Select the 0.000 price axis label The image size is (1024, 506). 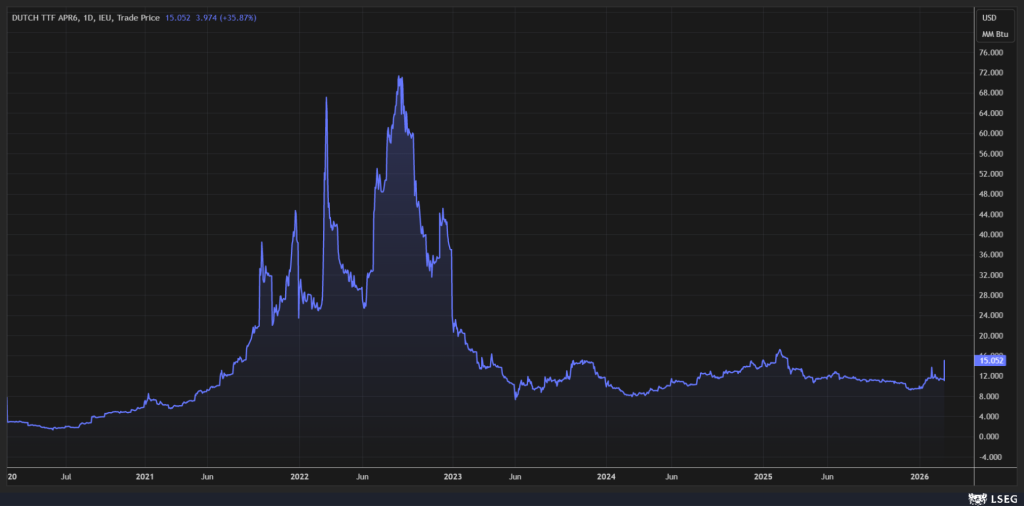click(989, 437)
